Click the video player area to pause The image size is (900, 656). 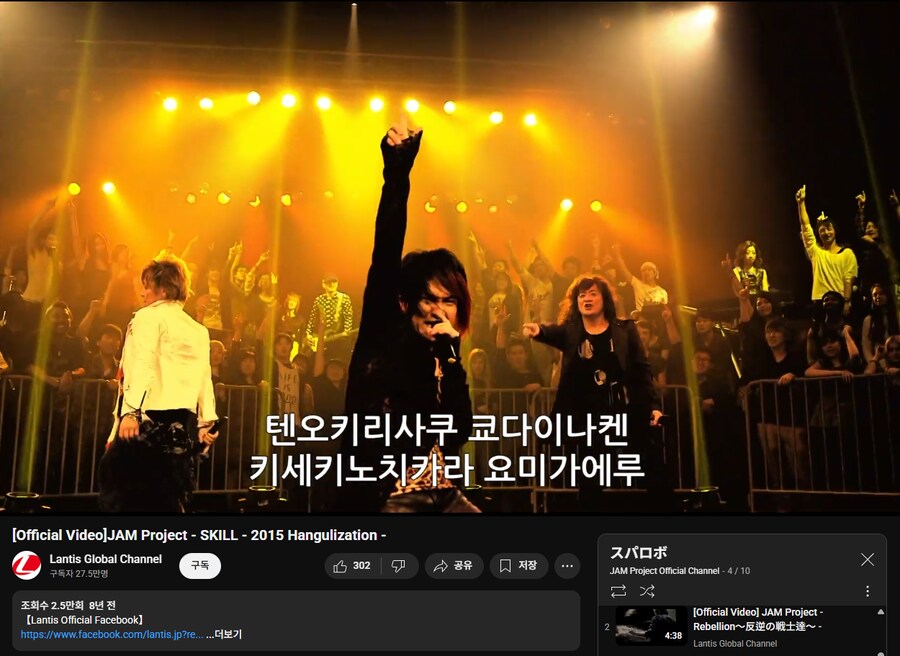450,257
